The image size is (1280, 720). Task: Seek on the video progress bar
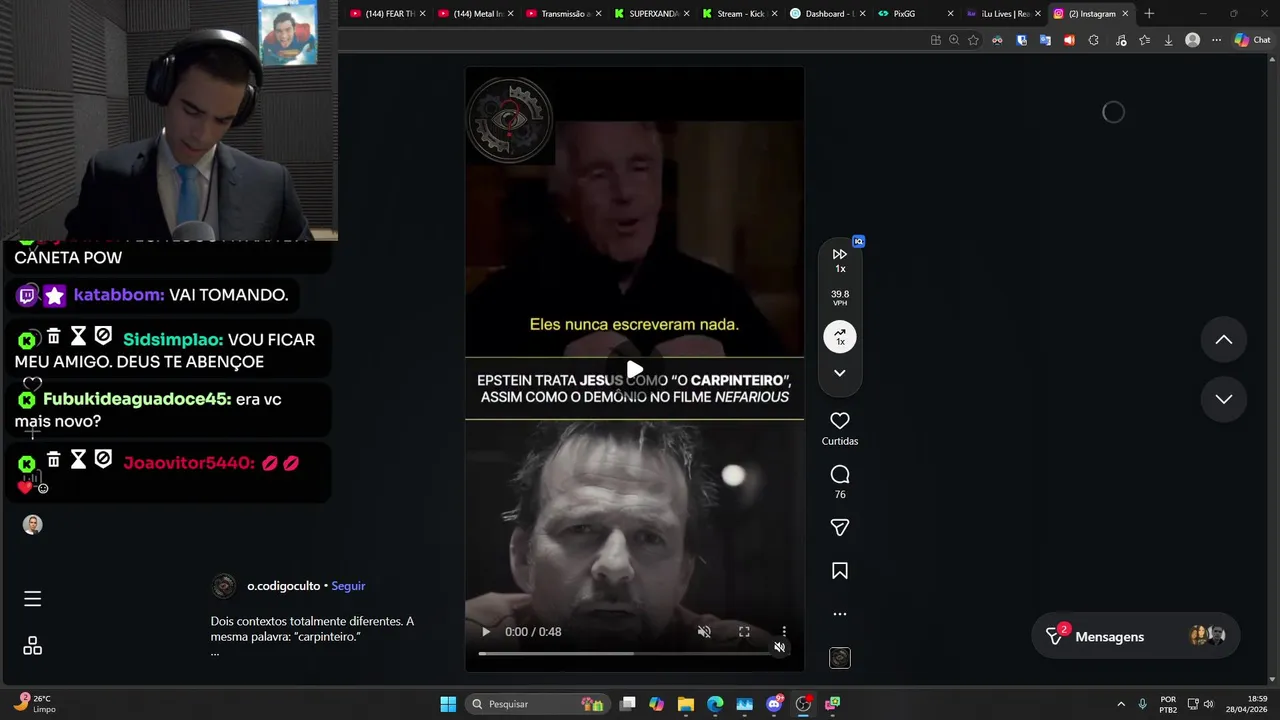point(634,653)
